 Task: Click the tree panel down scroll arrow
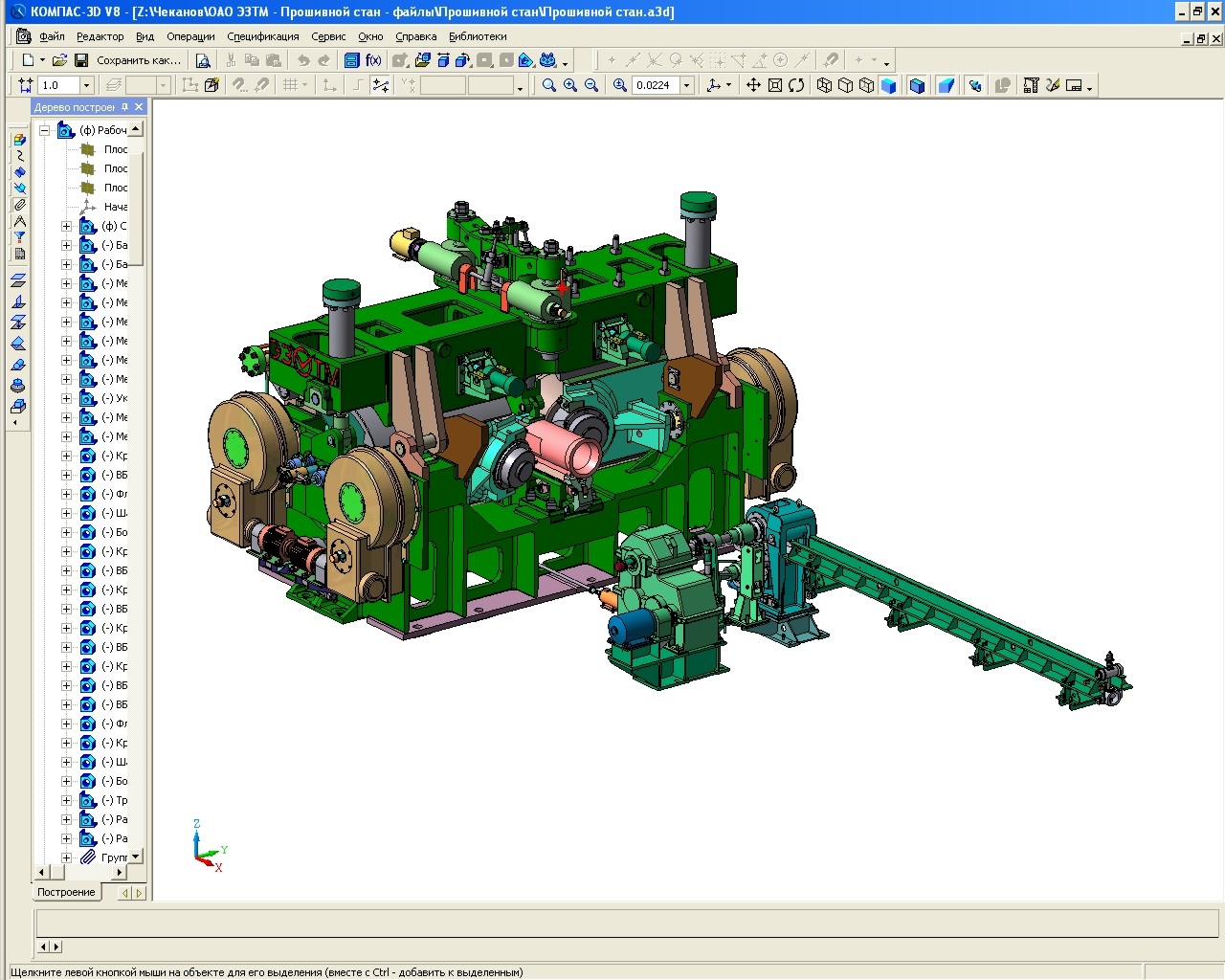[x=136, y=856]
